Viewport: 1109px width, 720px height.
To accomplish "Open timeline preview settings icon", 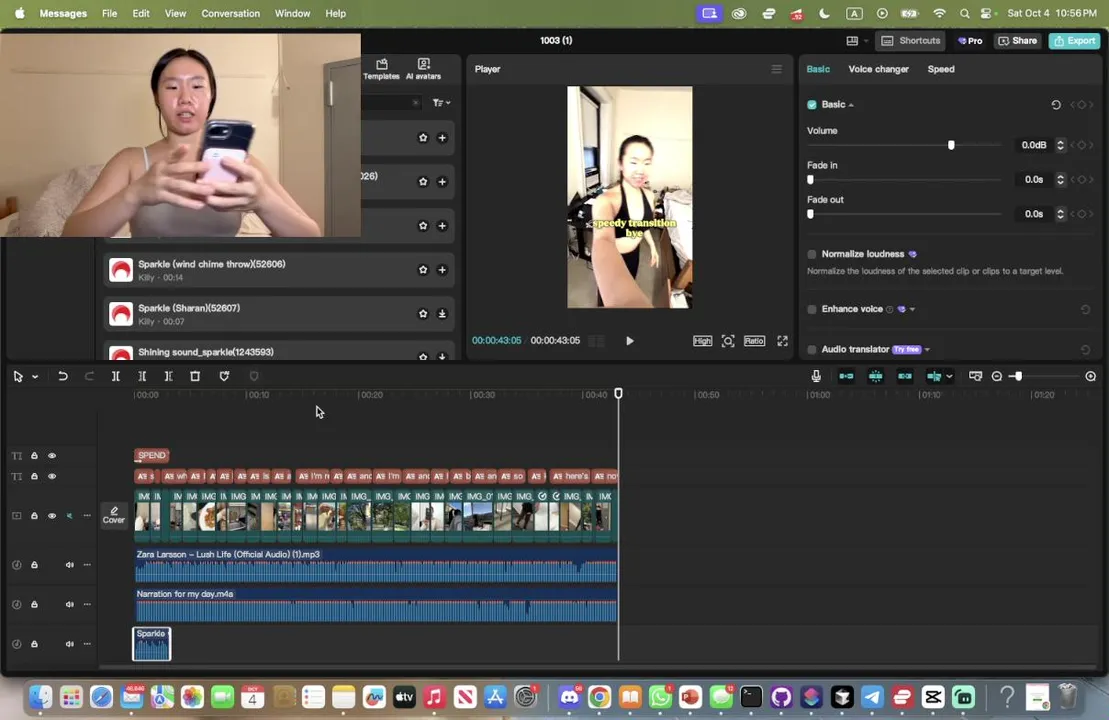I will click(975, 376).
